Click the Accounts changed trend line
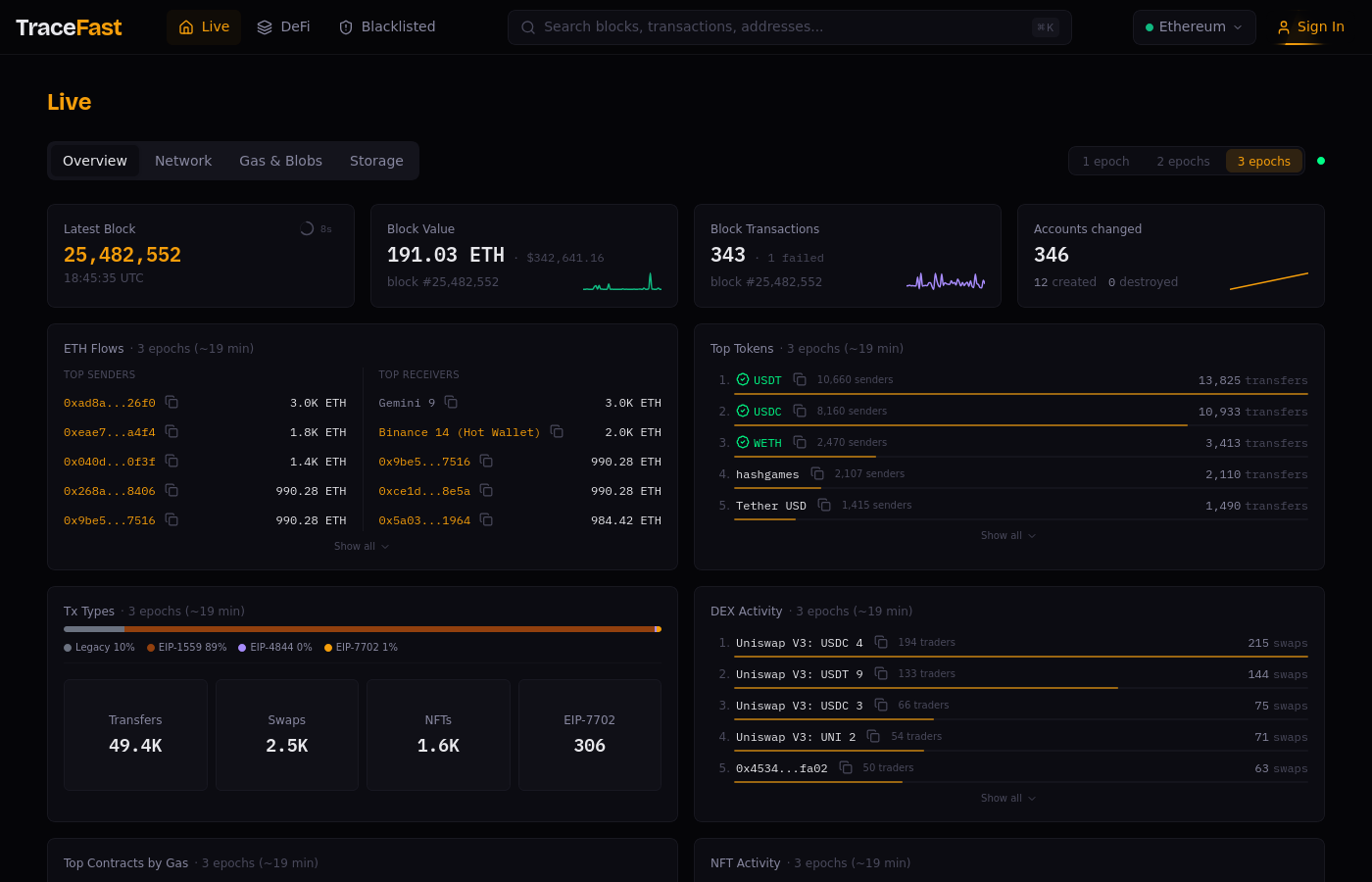This screenshot has height=882, width=1372. click(1269, 281)
